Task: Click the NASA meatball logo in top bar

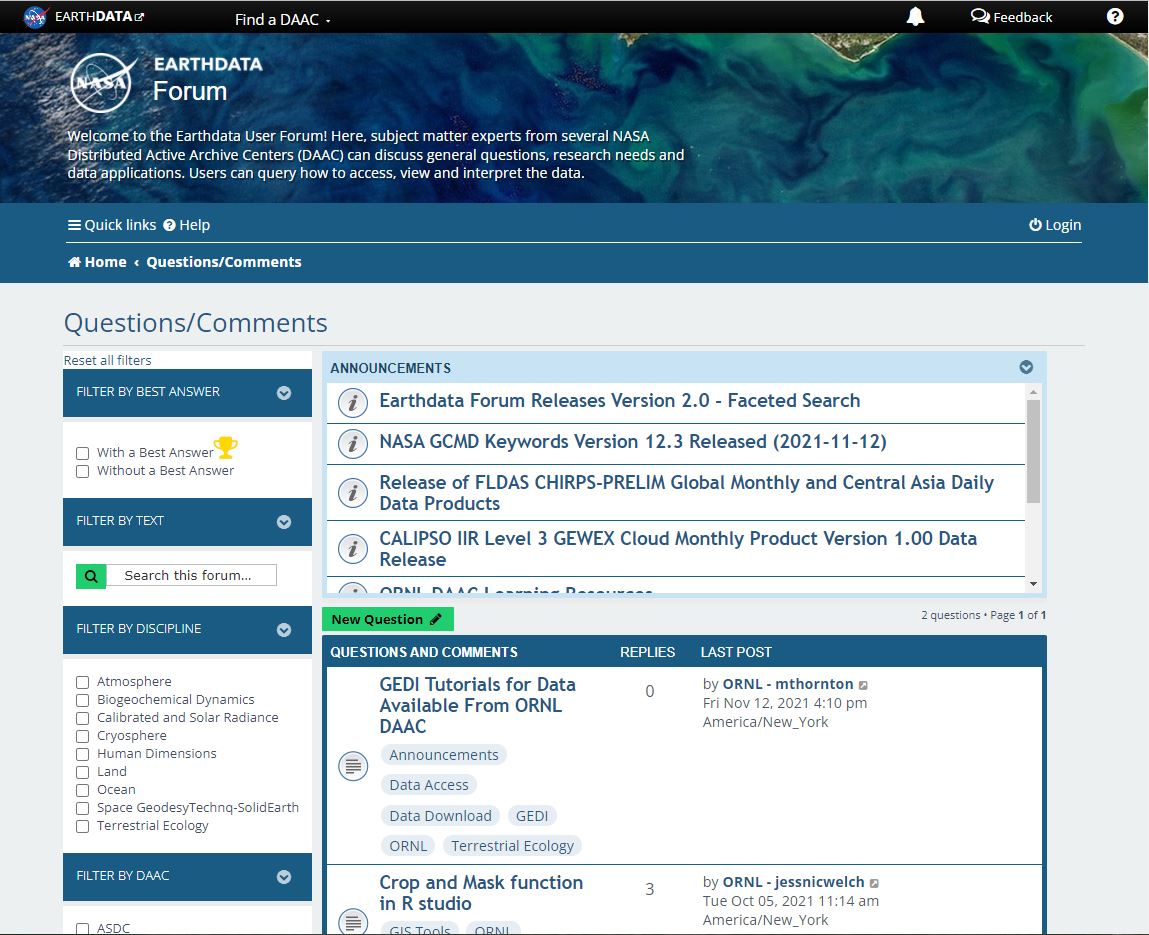Action: point(34,16)
